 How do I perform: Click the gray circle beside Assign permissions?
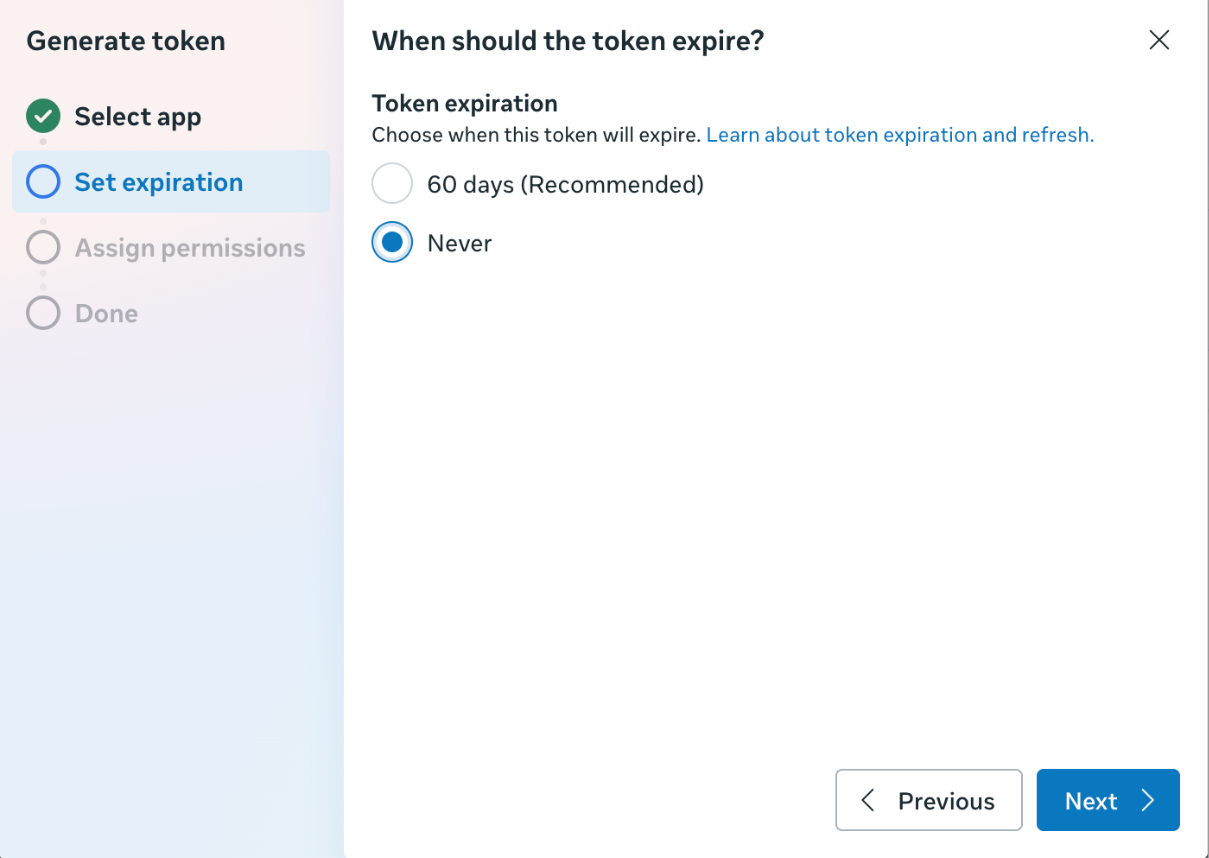(43, 248)
